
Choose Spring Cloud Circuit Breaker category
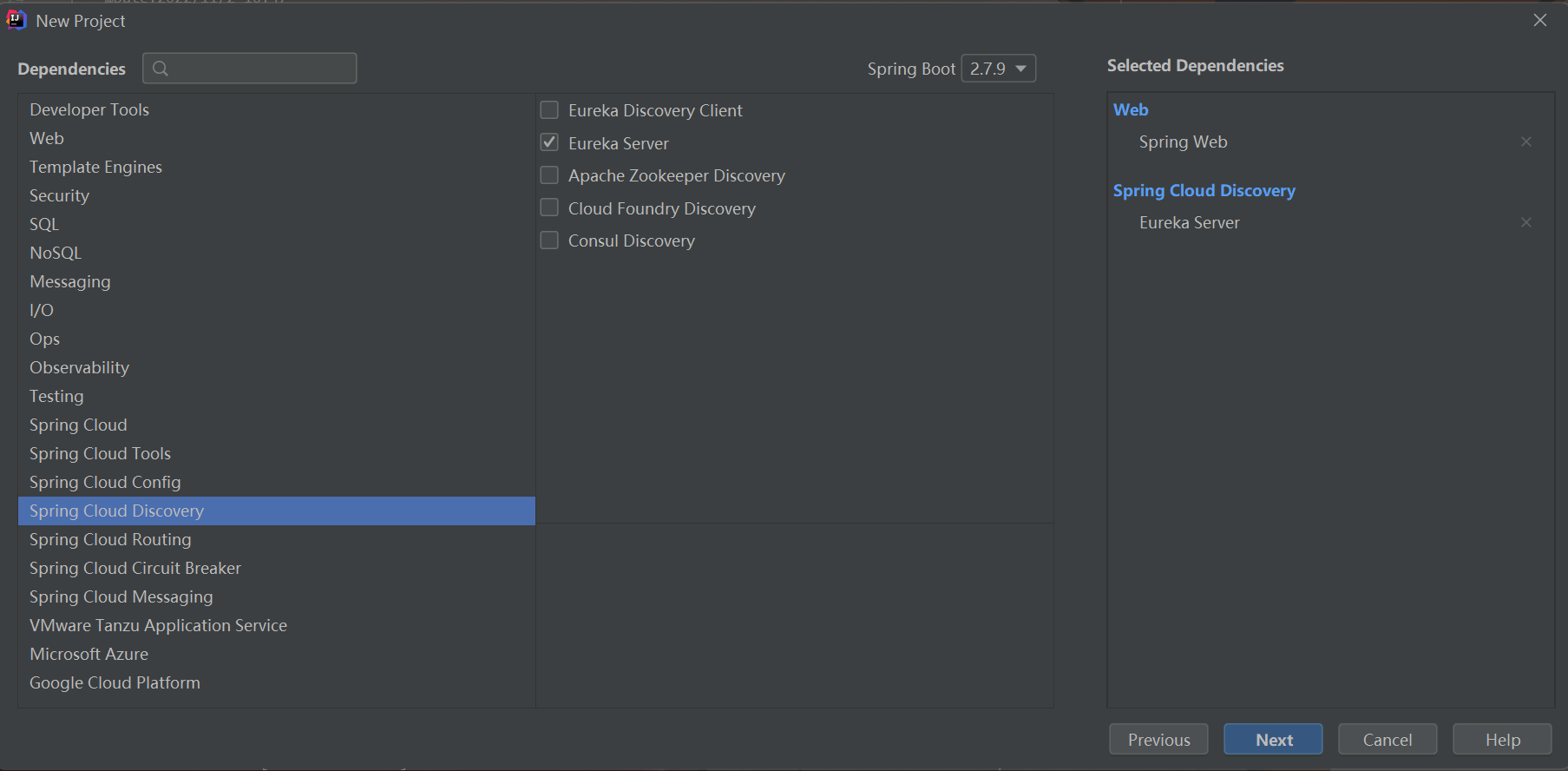click(135, 568)
